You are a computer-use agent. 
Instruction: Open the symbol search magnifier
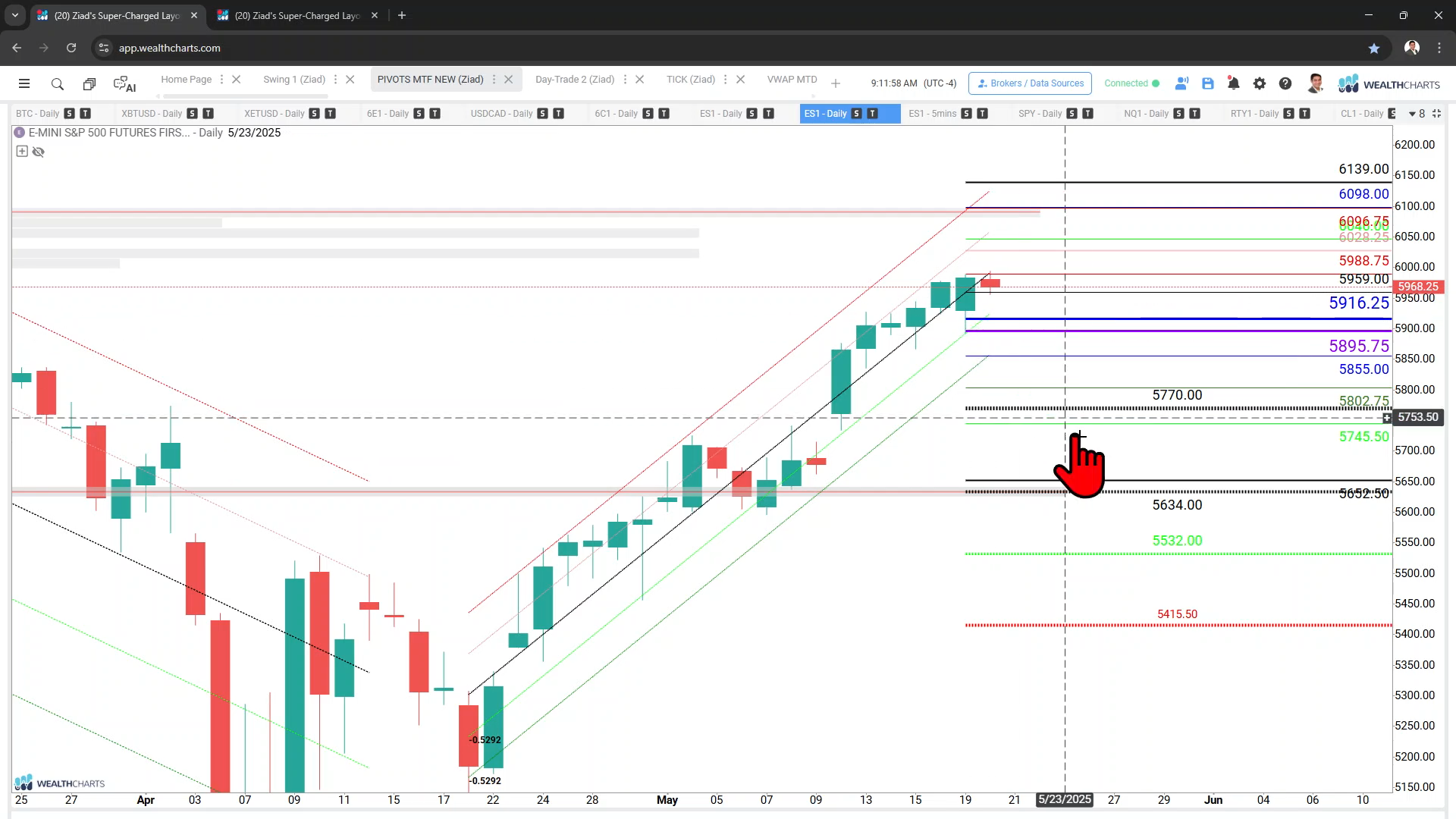[57, 84]
